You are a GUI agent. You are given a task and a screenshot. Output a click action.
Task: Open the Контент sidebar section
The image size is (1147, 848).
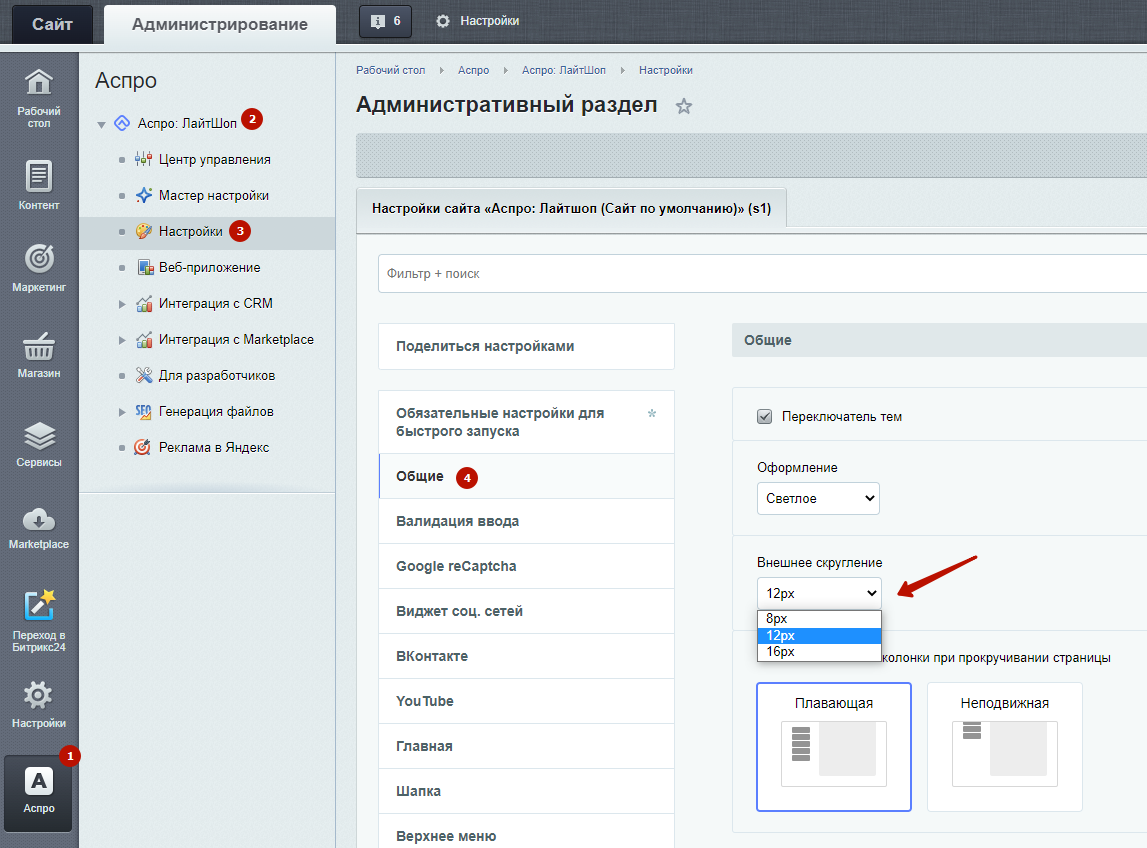[39, 185]
